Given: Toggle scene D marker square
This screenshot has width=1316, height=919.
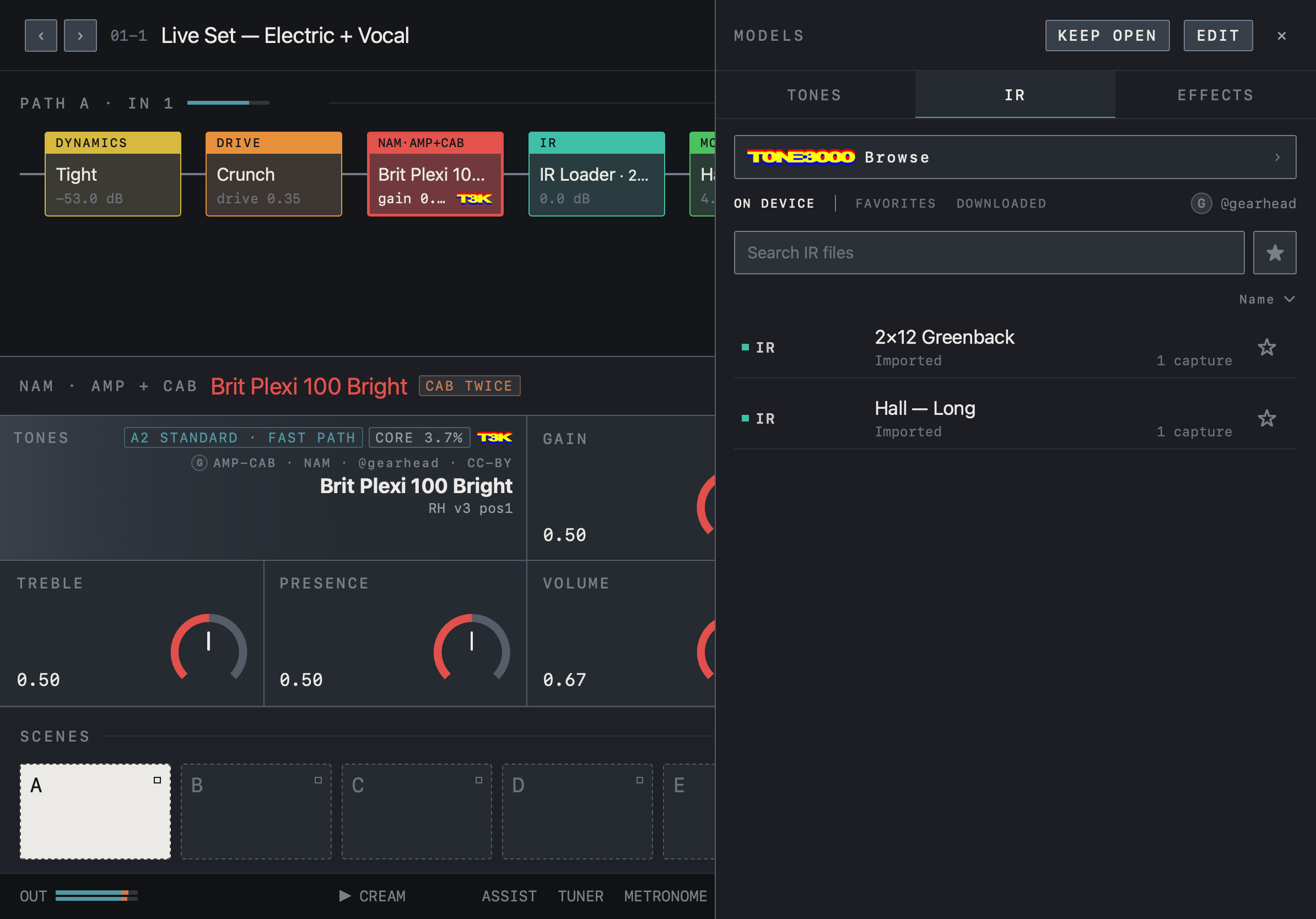Looking at the screenshot, I should pos(640,780).
